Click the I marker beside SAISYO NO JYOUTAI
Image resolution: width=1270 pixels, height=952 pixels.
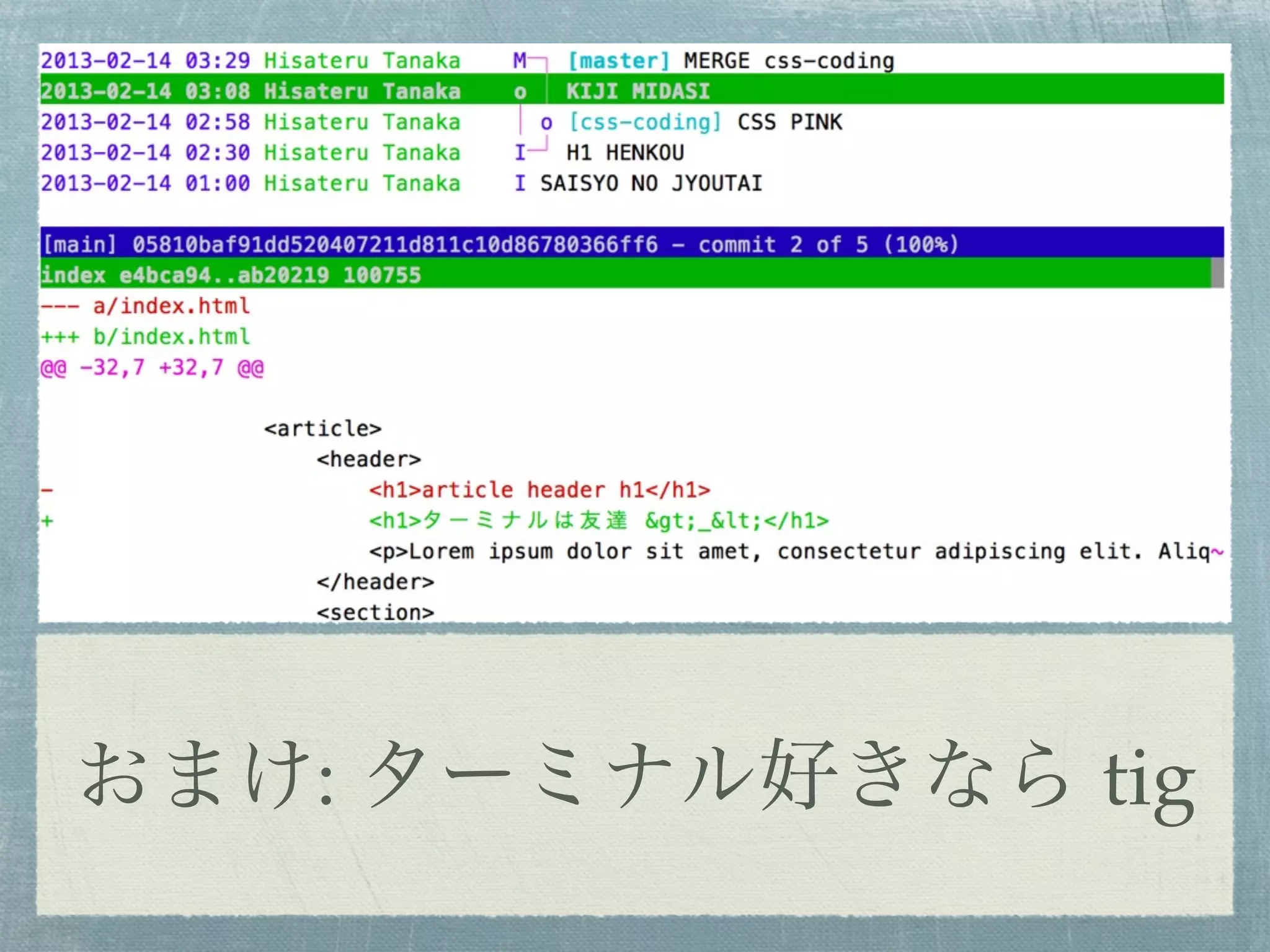520,183
